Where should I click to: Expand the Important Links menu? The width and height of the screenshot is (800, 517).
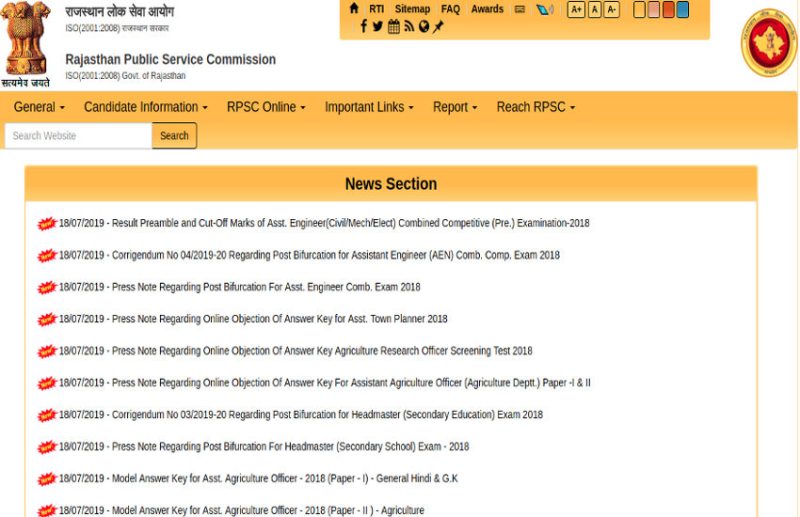369,107
